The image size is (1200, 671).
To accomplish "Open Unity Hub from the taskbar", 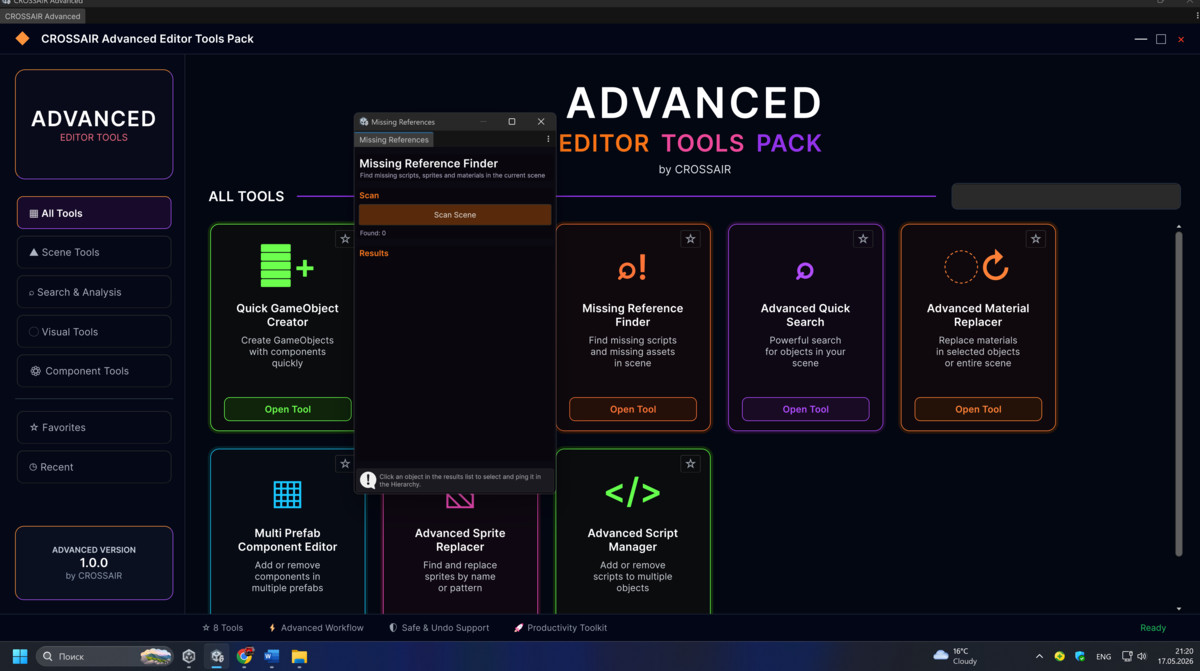I will pos(188,656).
